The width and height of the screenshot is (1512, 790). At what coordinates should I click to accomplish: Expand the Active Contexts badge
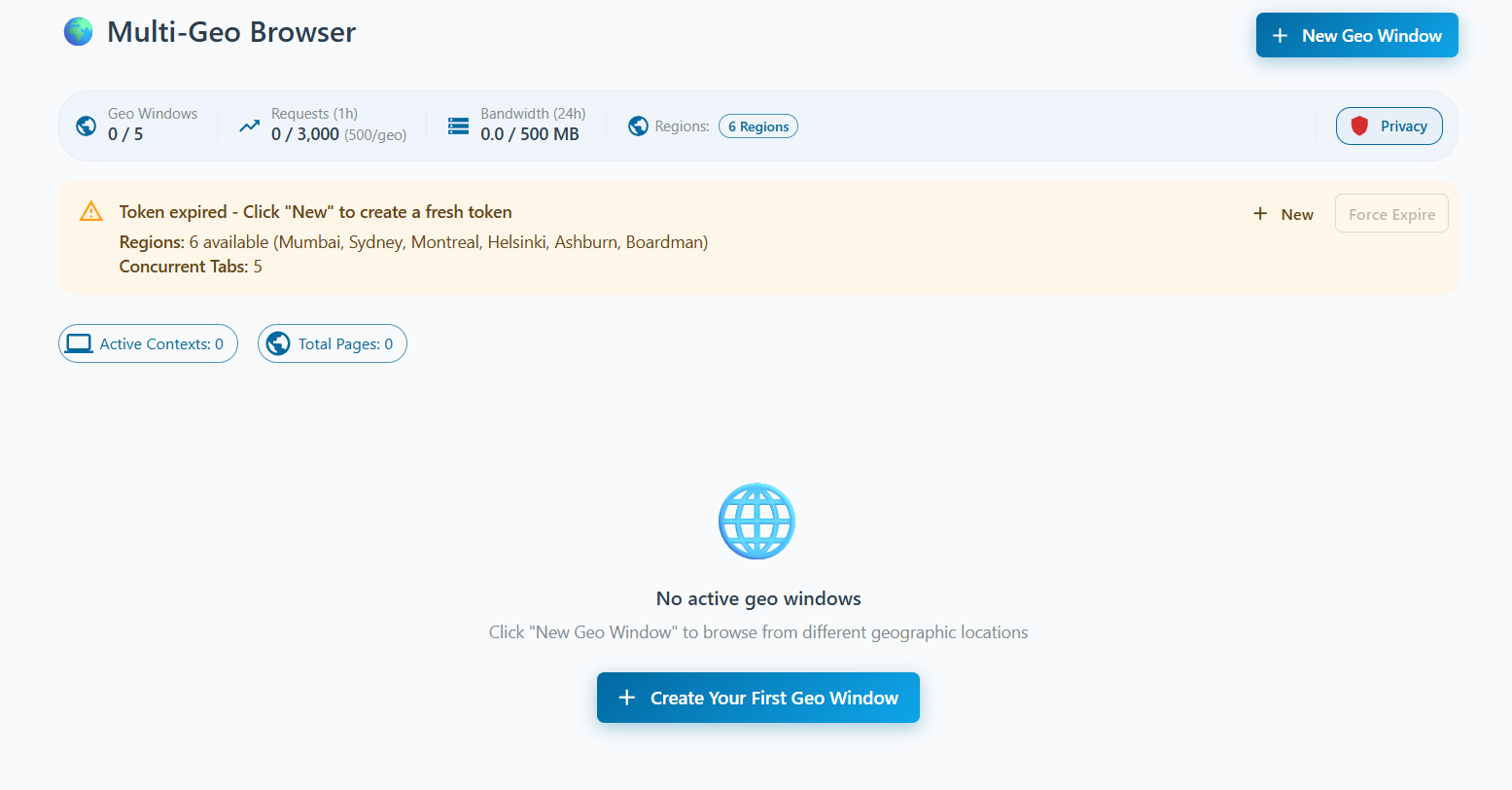(148, 343)
